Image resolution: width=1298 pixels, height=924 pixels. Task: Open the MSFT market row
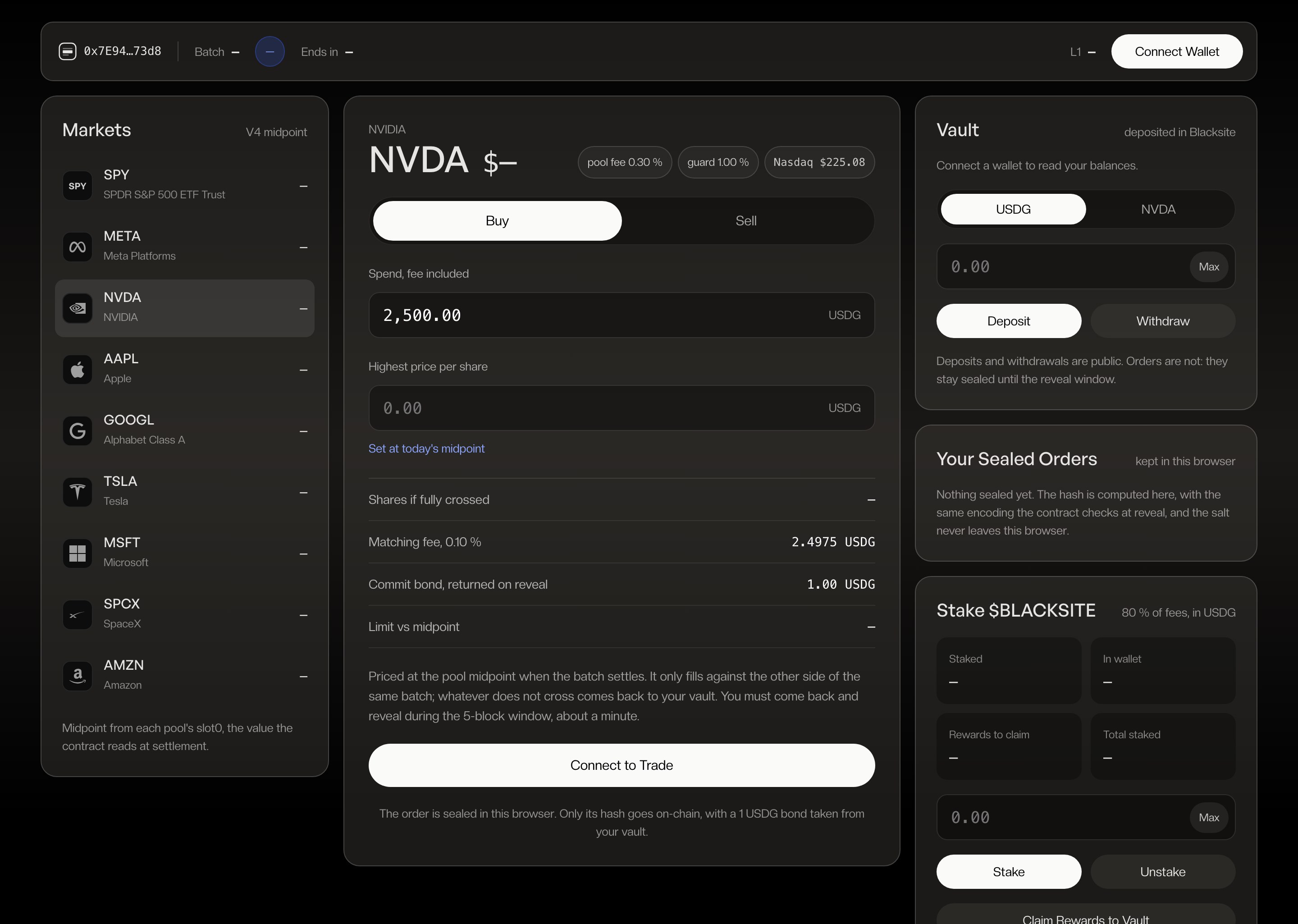tap(185, 553)
